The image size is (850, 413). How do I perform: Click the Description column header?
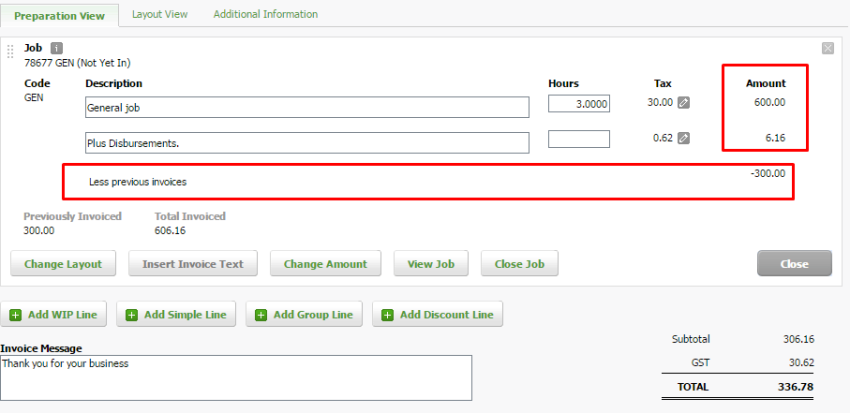[x=114, y=83]
